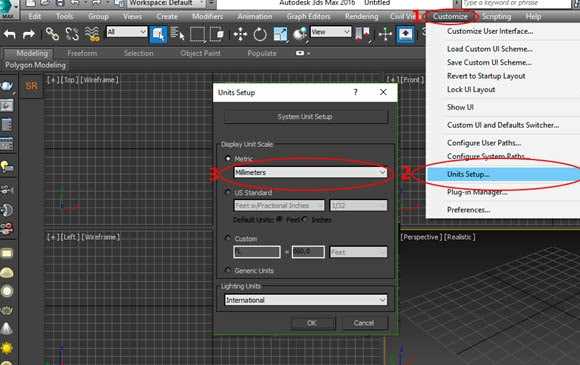Image resolution: width=580 pixels, height=365 pixels.
Task: Click the Use Pivot Point Center icon
Action: [363, 34]
